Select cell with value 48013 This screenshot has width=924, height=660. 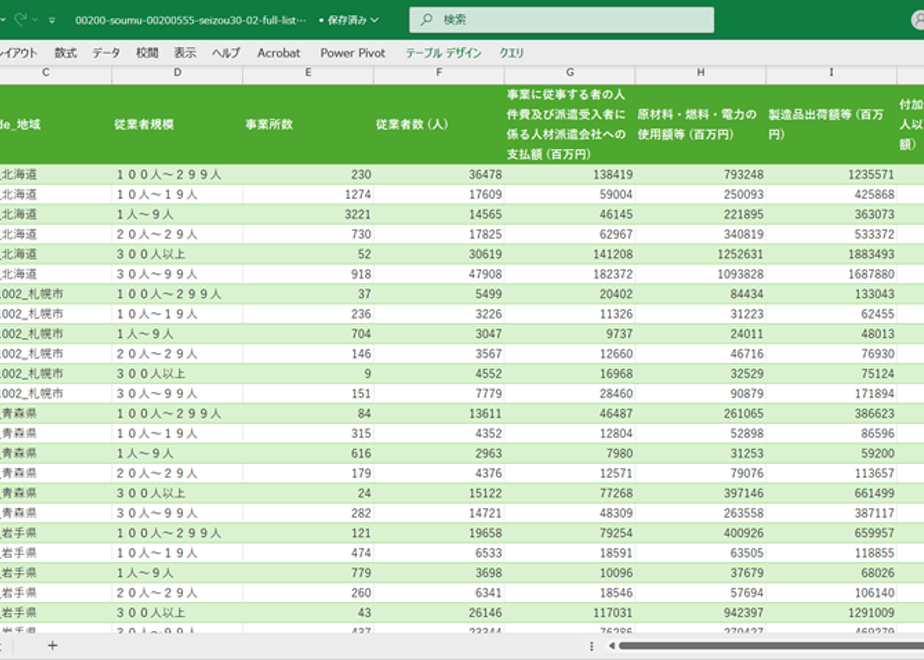click(831, 334)
